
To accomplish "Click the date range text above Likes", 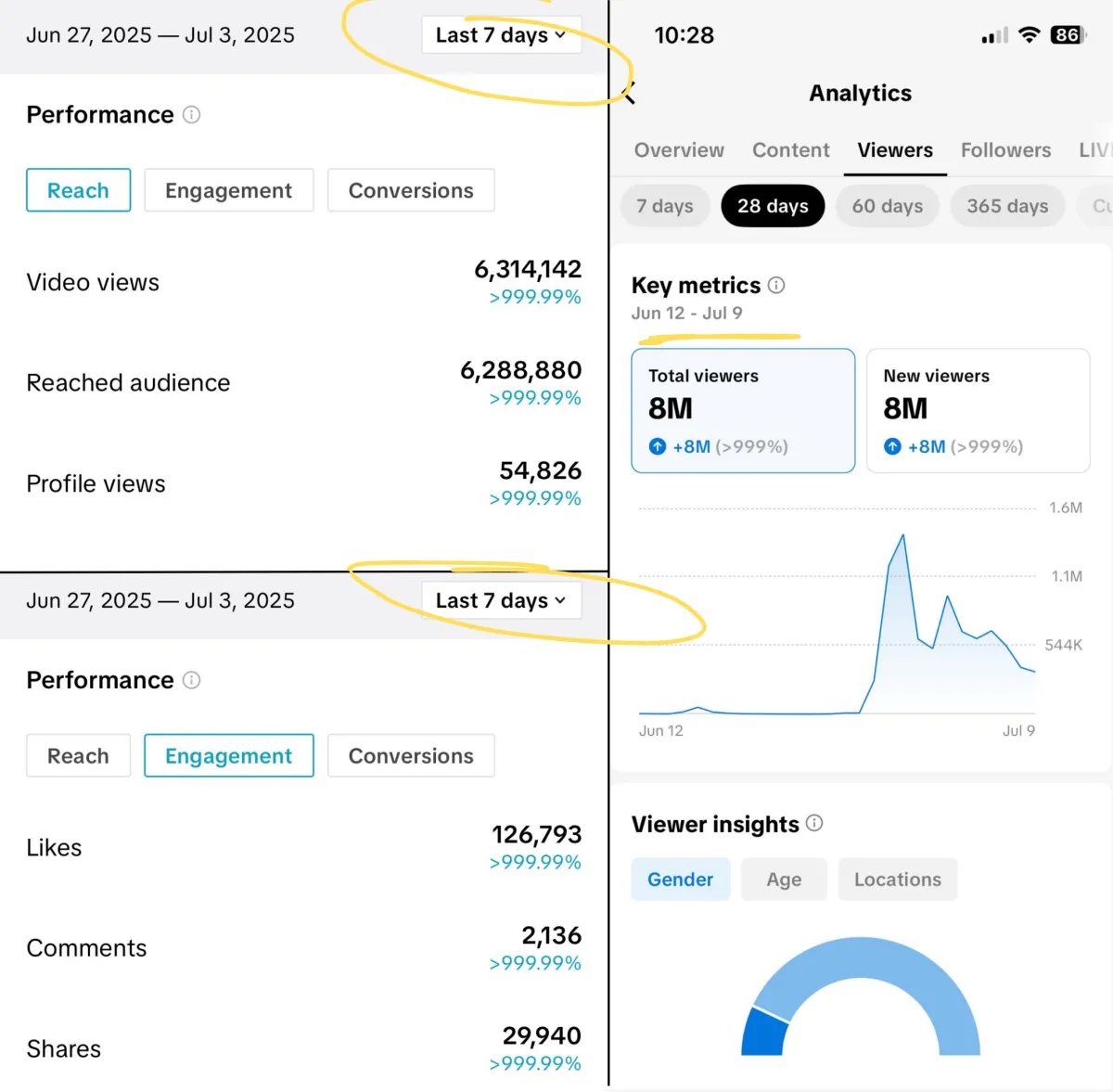I will [160, 600].
